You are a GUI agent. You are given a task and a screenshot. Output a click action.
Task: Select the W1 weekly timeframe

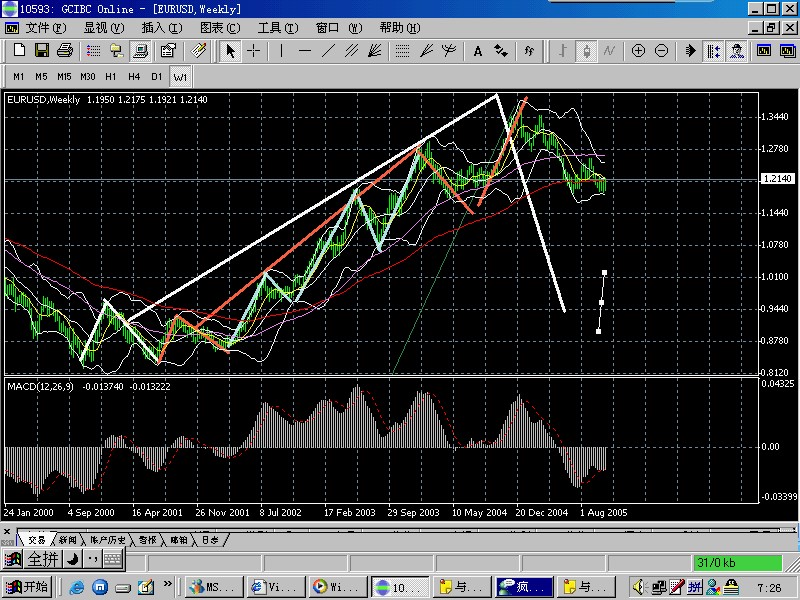click(180, 77)
